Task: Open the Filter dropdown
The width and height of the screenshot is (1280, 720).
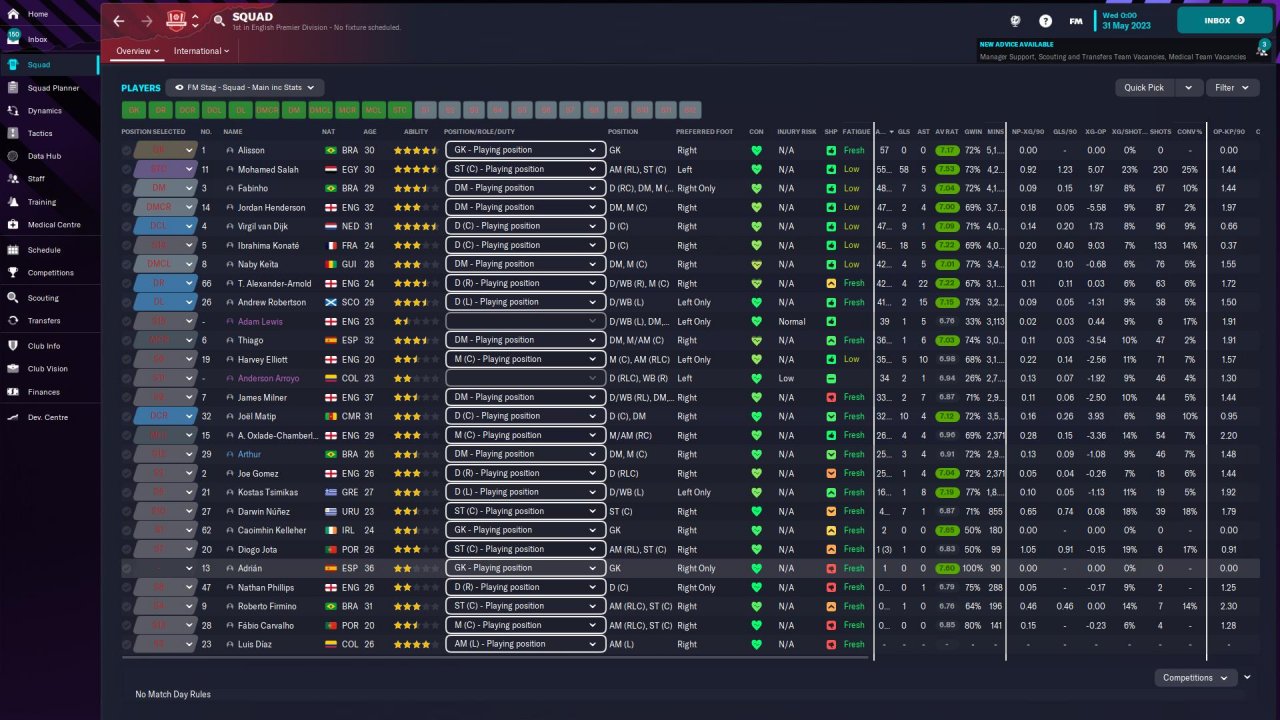Action: point(1231,88)
